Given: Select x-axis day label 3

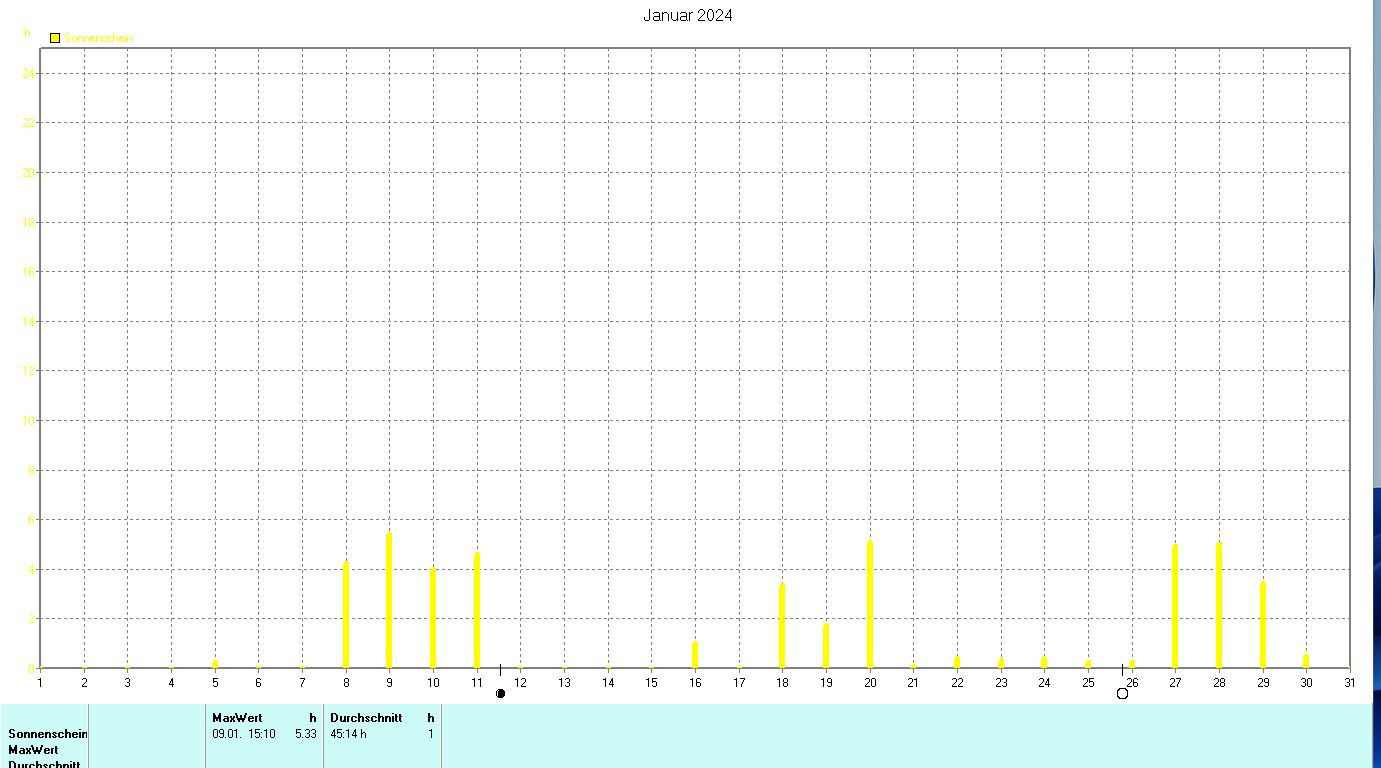Looking at the screenshot, I should point(128,683).
